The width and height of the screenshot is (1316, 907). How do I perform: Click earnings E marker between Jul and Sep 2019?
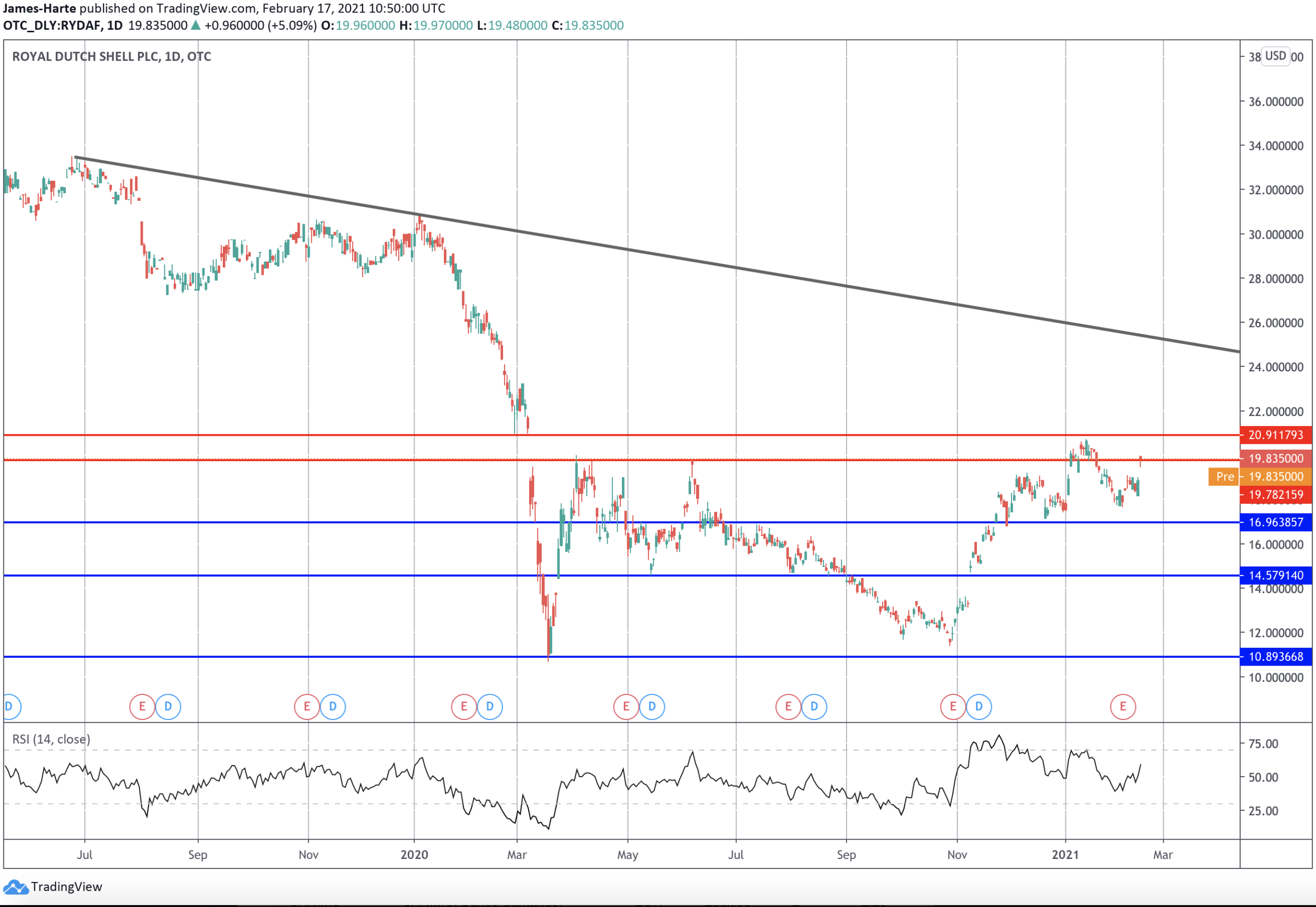[x=142, y=706]
